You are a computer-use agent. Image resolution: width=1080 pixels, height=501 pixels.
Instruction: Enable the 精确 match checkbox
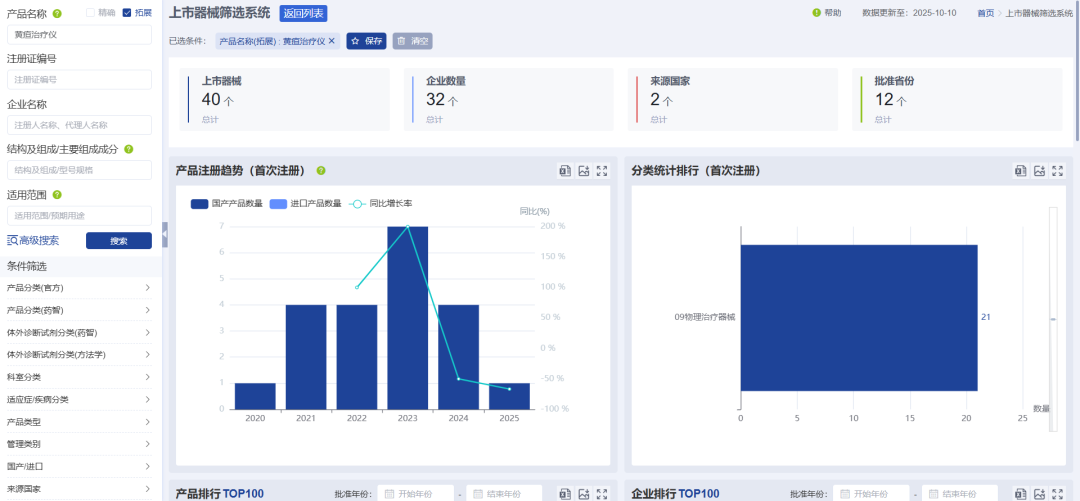tap(90, 12)
